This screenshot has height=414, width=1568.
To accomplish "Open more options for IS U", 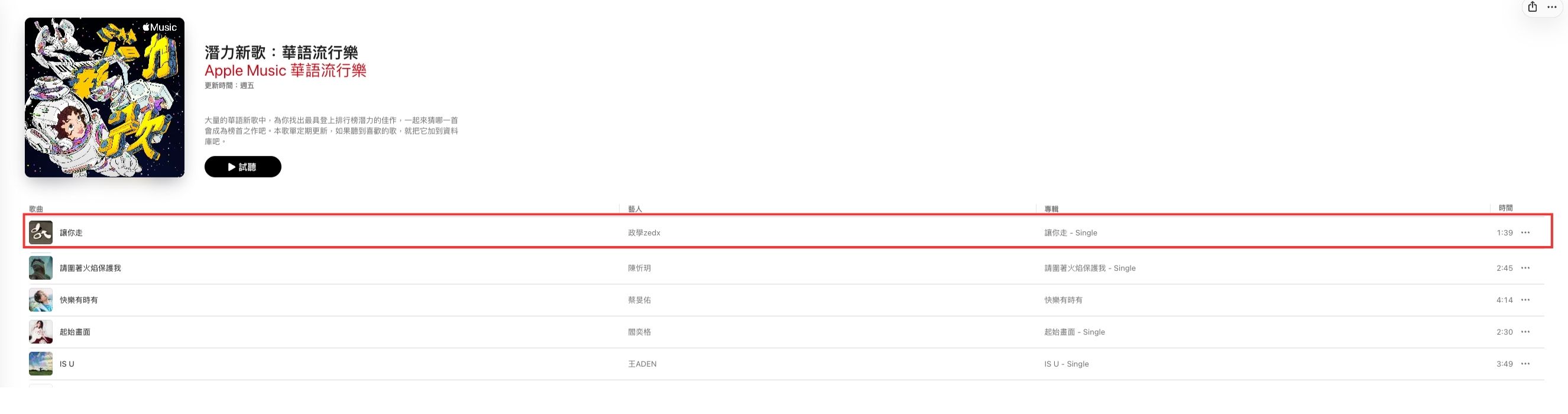I will click(1525, 364).
